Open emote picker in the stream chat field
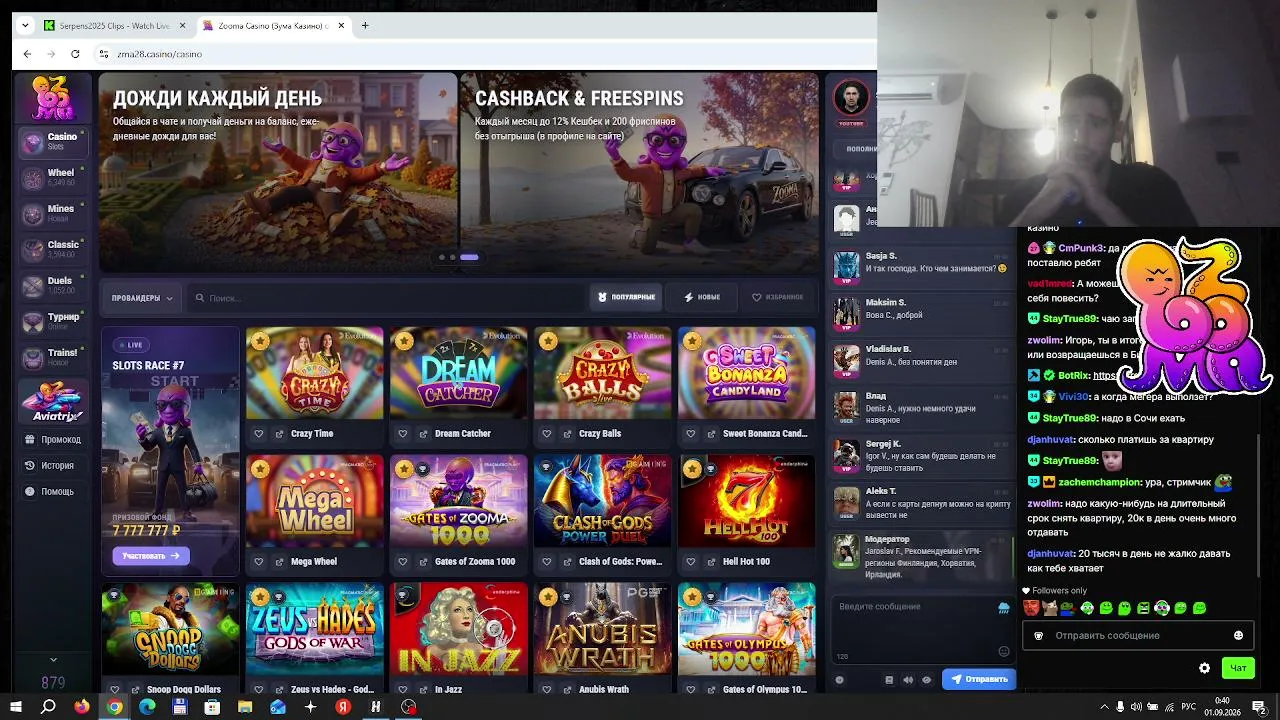This screenshot has height=720, width=1280. point(1238,636)
